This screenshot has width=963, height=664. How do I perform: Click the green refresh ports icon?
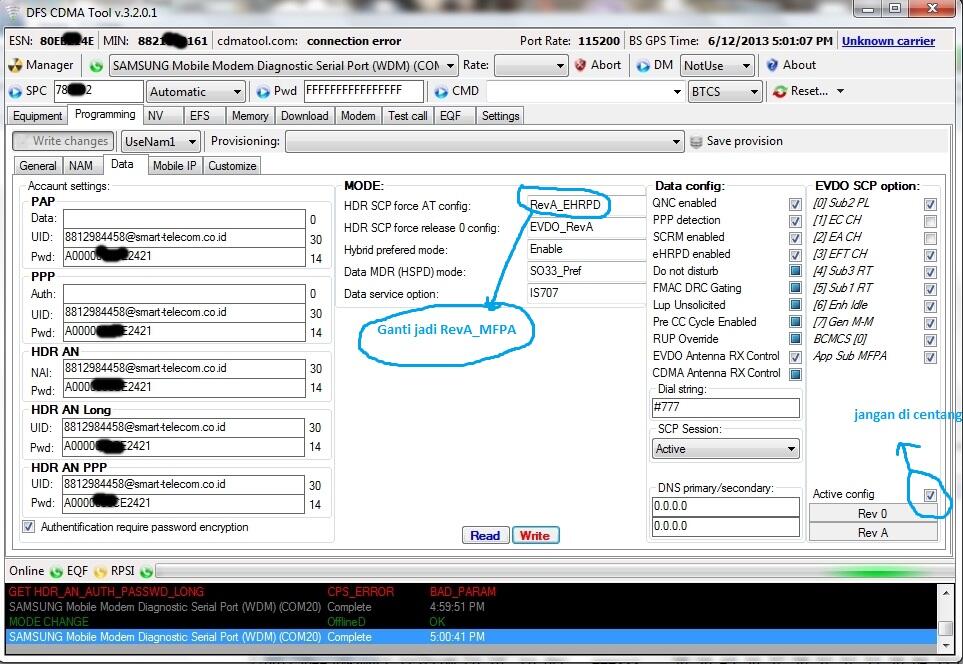pos(96,66)
